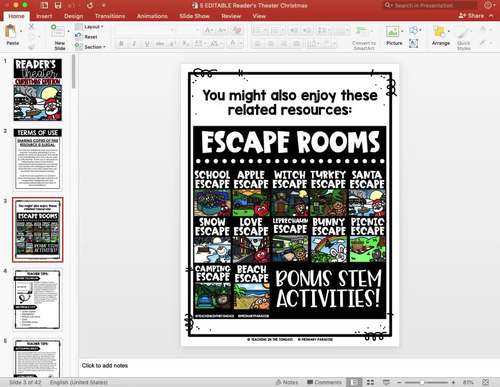The image size is (500, 387).
Task: Click the Redo/Repeat icon in title bar
Action: coord(90,5)
